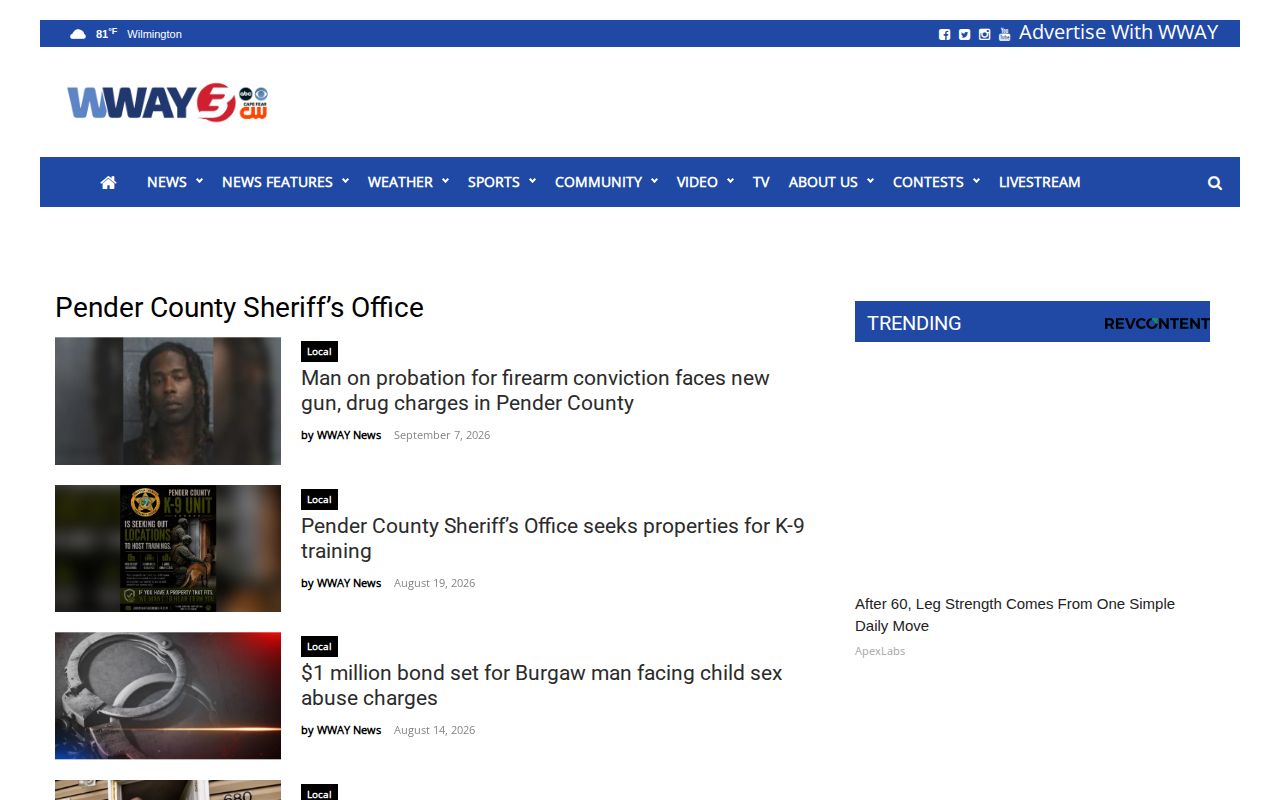The image size is (1280, 800).
Task: Click the Wilmington weather location
Action: tap(154, 34)
